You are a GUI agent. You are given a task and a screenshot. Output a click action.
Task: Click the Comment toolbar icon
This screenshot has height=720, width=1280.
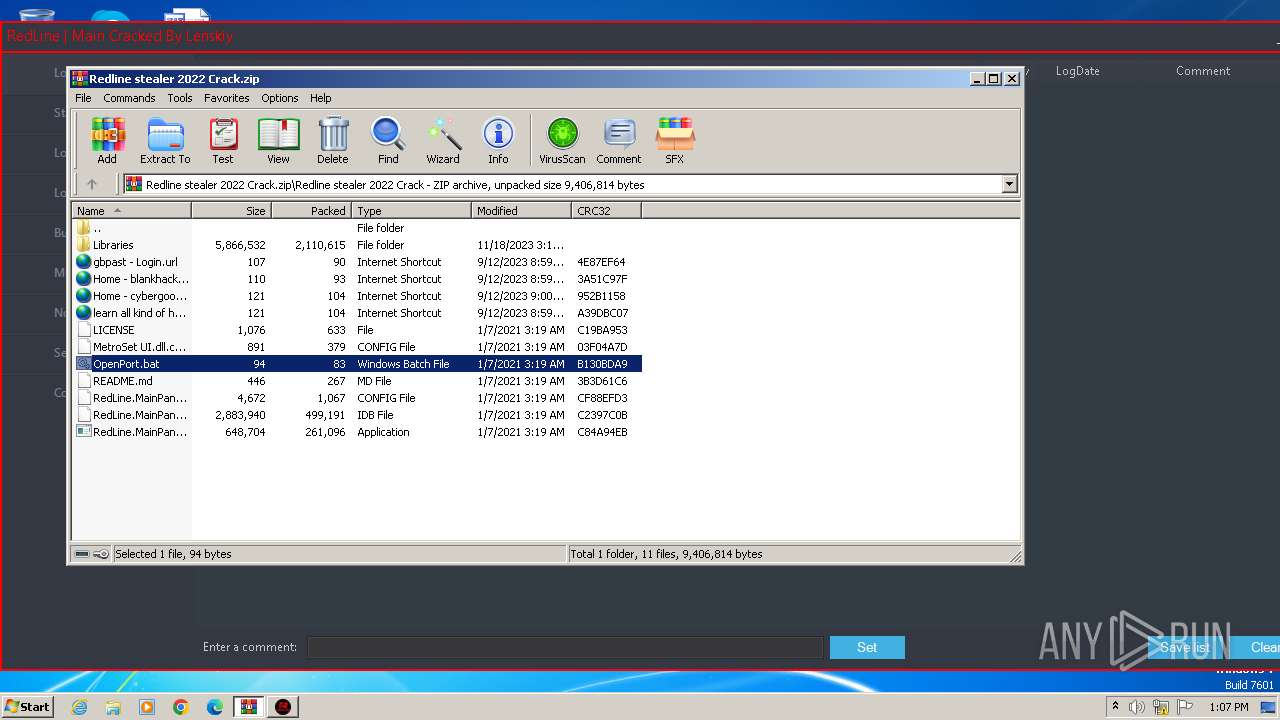619,140
